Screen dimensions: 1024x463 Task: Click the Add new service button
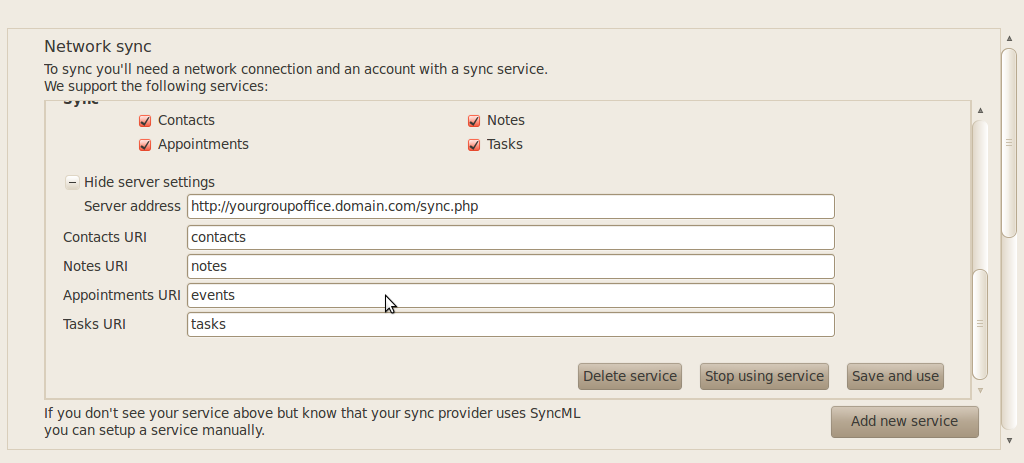(x=904, y=422)
